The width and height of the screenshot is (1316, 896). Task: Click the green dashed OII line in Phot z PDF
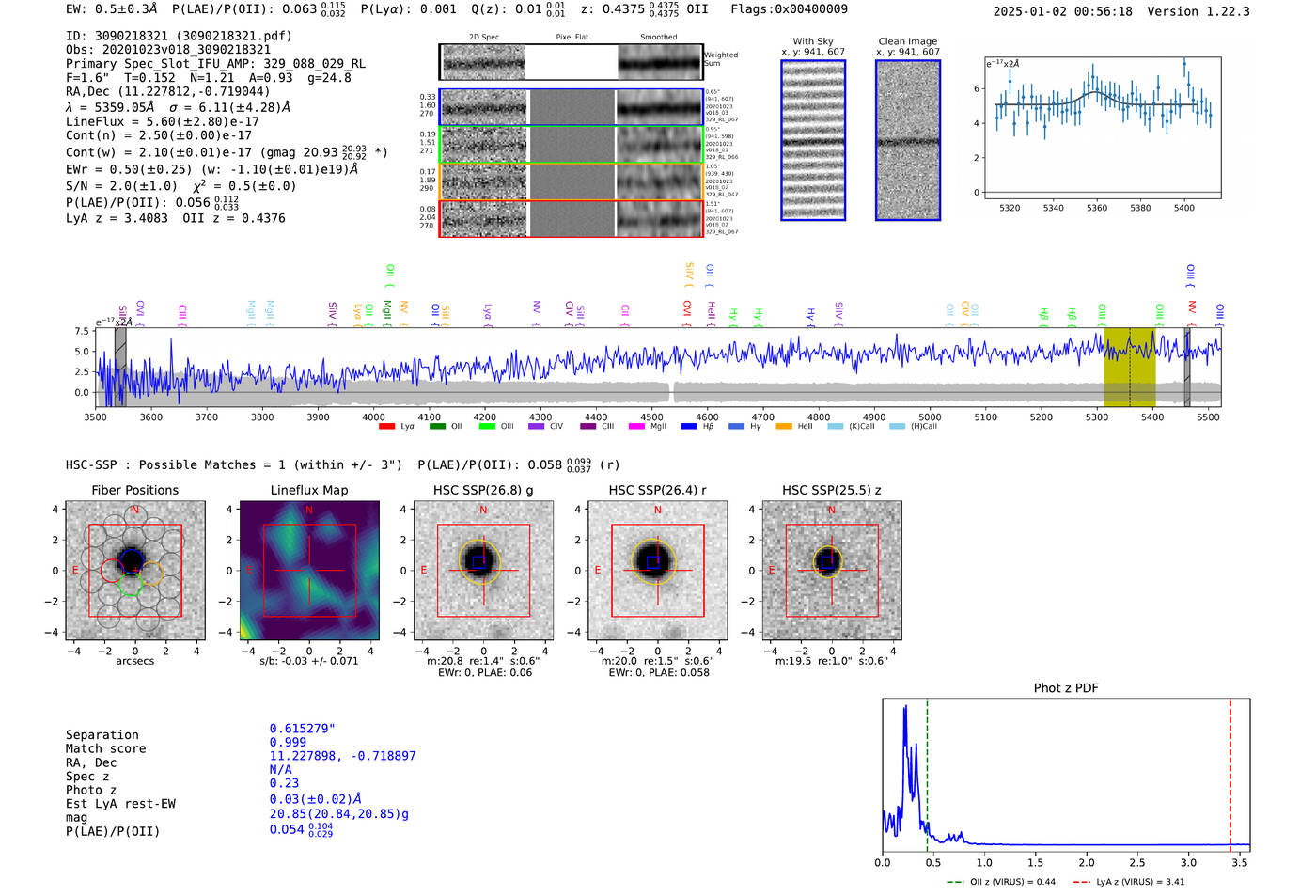[x=927, y=771]
